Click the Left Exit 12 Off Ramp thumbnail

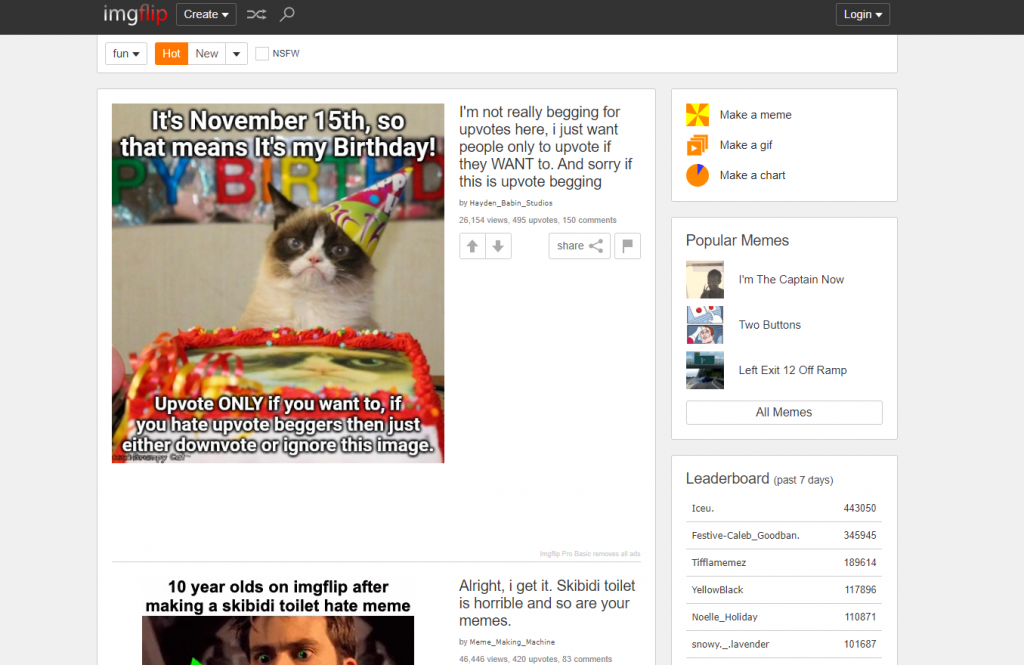705,370
